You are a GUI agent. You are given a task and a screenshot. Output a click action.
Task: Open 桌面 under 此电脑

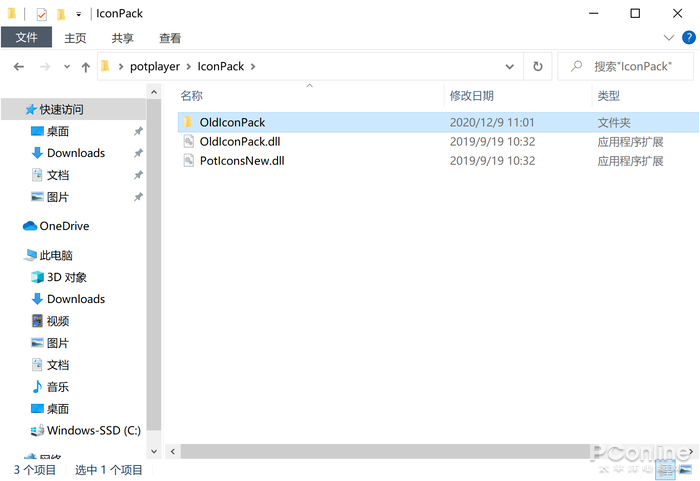point(58,409)
